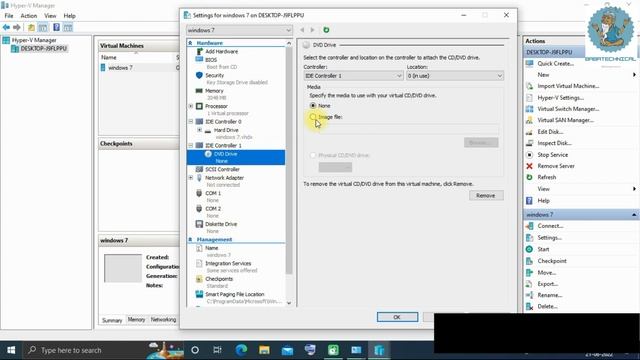Click the forward arrow in Hyper-V Manager toolbar
640x360 pixels.
17,27
